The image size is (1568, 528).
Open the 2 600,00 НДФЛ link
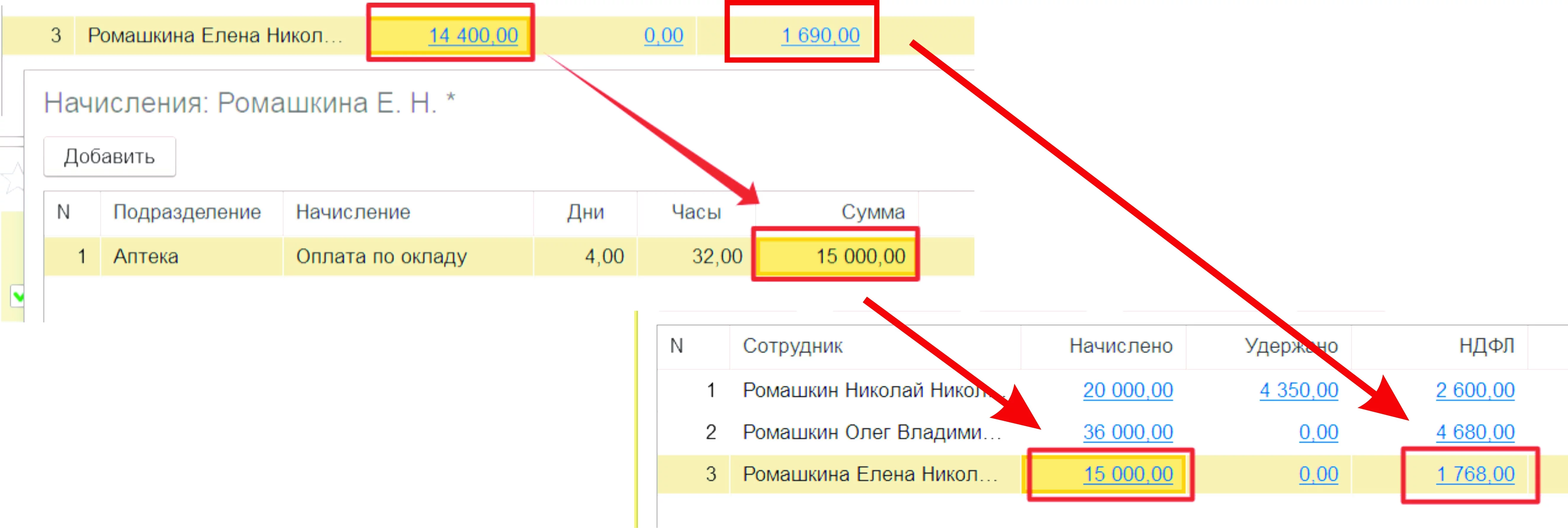pyautogui.click(x=1474, y=390)
